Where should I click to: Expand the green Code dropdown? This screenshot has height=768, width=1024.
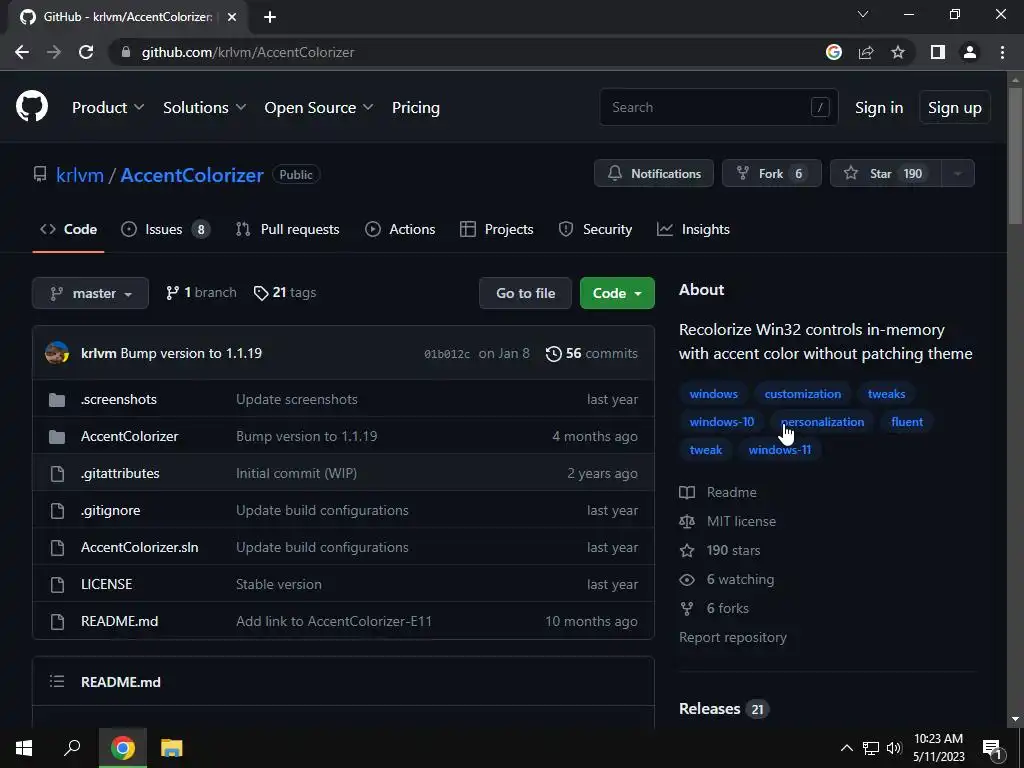617,293
